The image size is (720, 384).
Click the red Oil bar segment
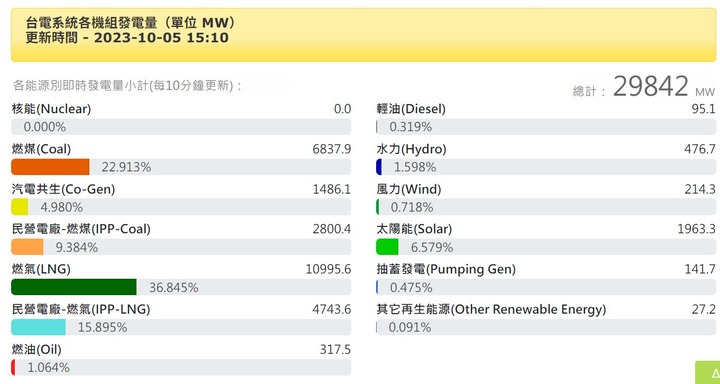pyautogui.click(x=13, y=367)
